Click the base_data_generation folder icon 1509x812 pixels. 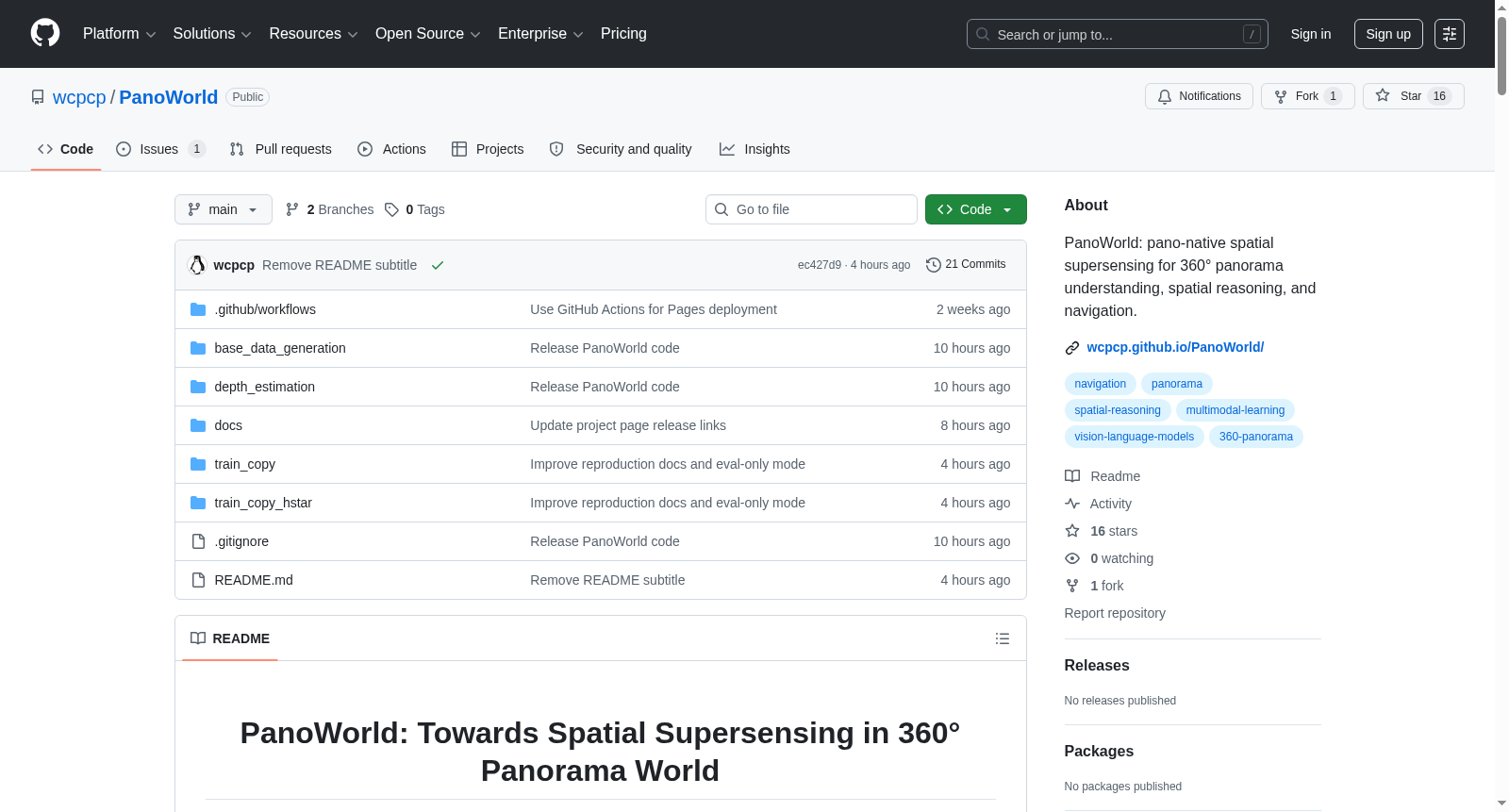(x=198, y=348)
